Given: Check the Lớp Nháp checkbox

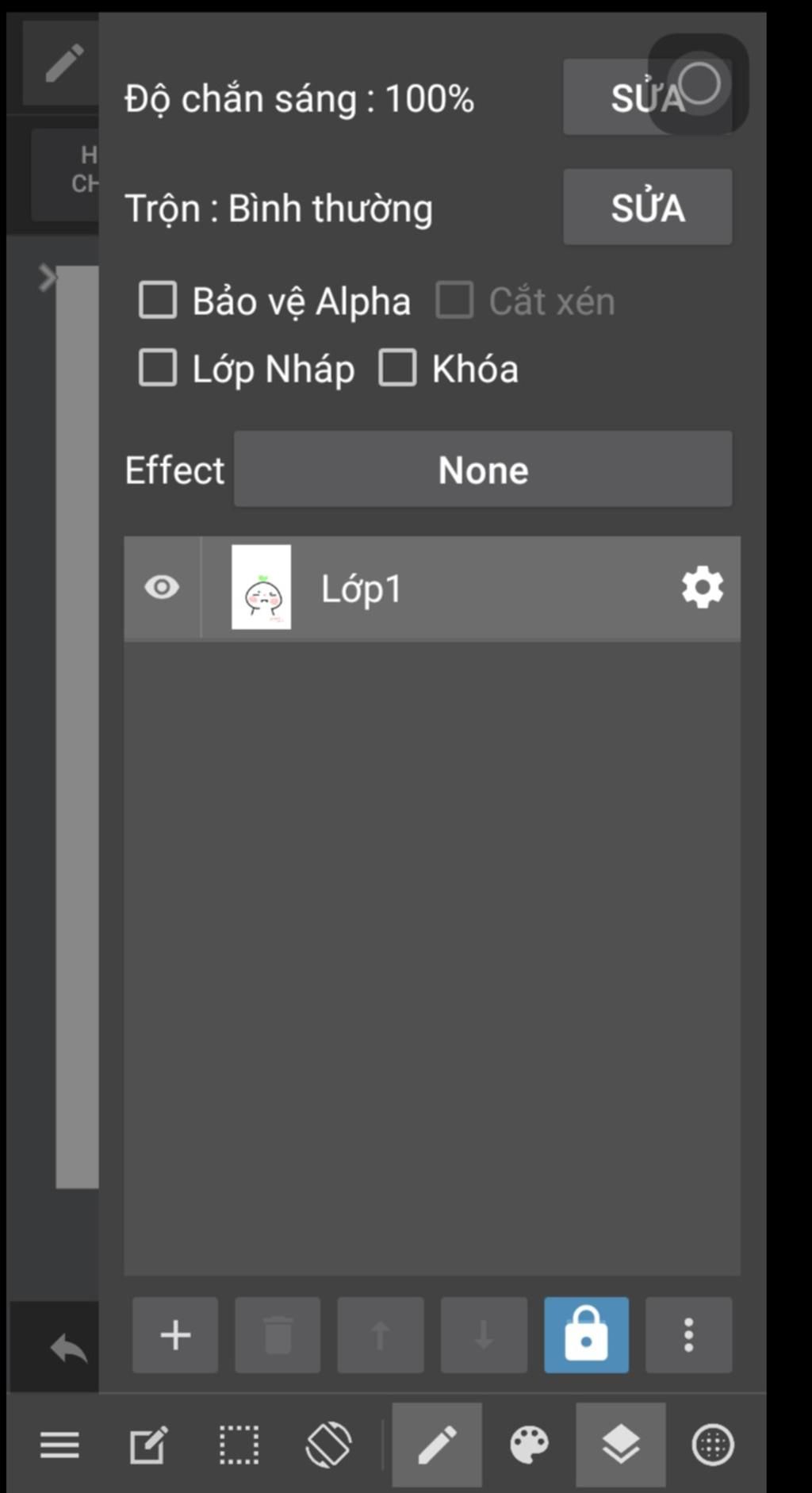Looking at the screenshot, I should coord(158,368).
